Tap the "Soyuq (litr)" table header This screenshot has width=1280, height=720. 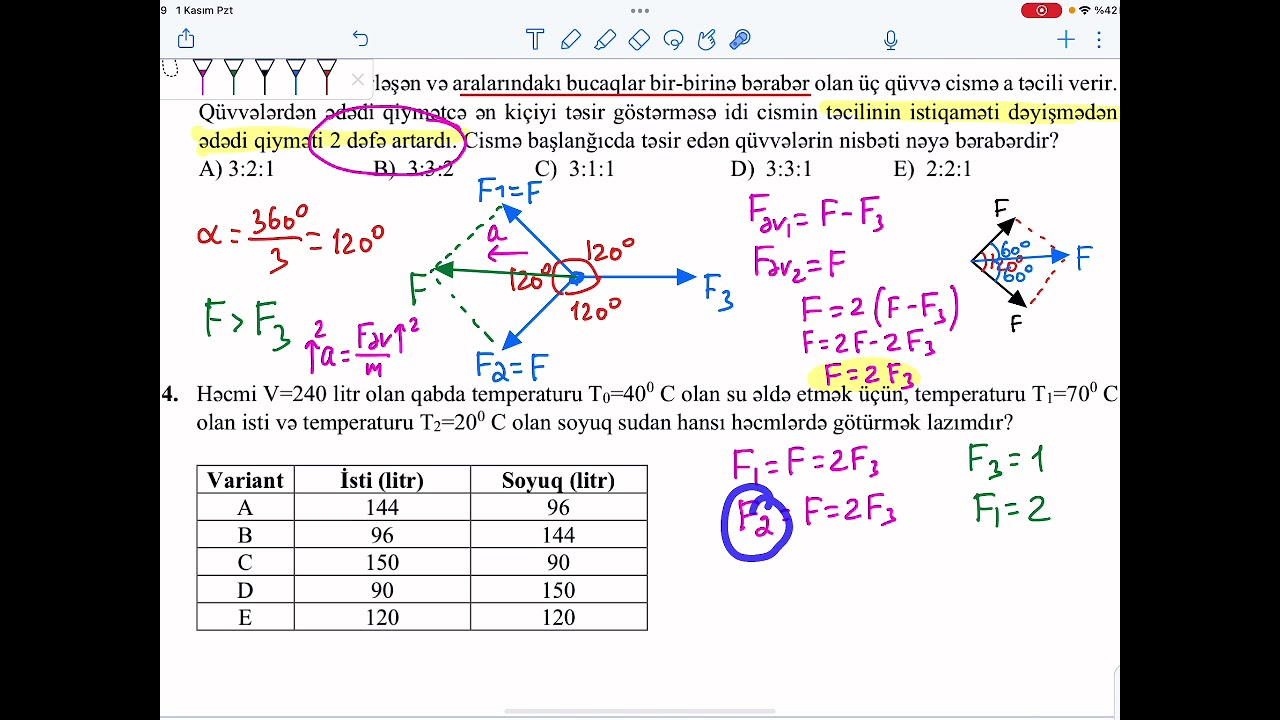(x=558, y=480)
